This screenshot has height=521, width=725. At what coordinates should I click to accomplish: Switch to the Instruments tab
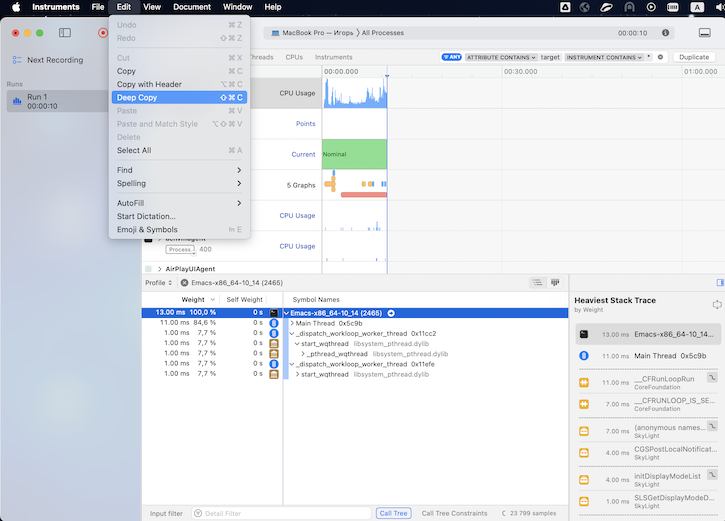(333, 57)
